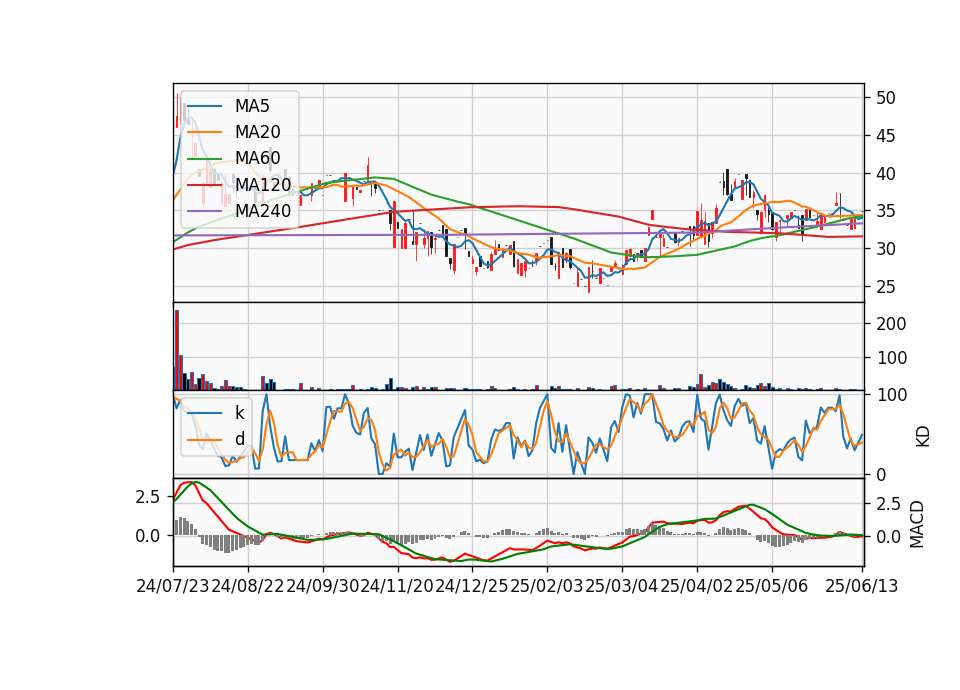The height and width of the screenshot is (690, 960).
Task: Click the MACD axis title
Action: coord(917,524)
